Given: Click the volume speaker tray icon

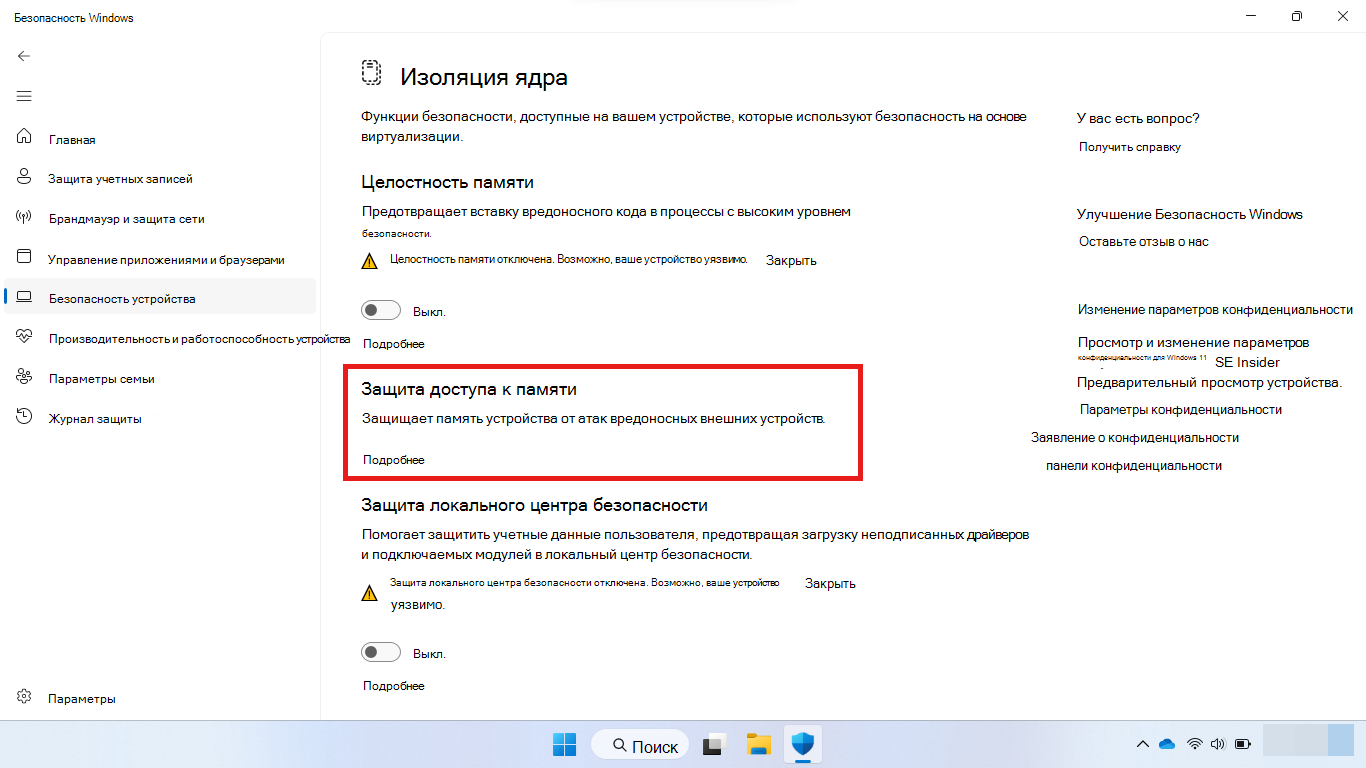Looking at the screenshot, I should click(x=1218, y=744).
